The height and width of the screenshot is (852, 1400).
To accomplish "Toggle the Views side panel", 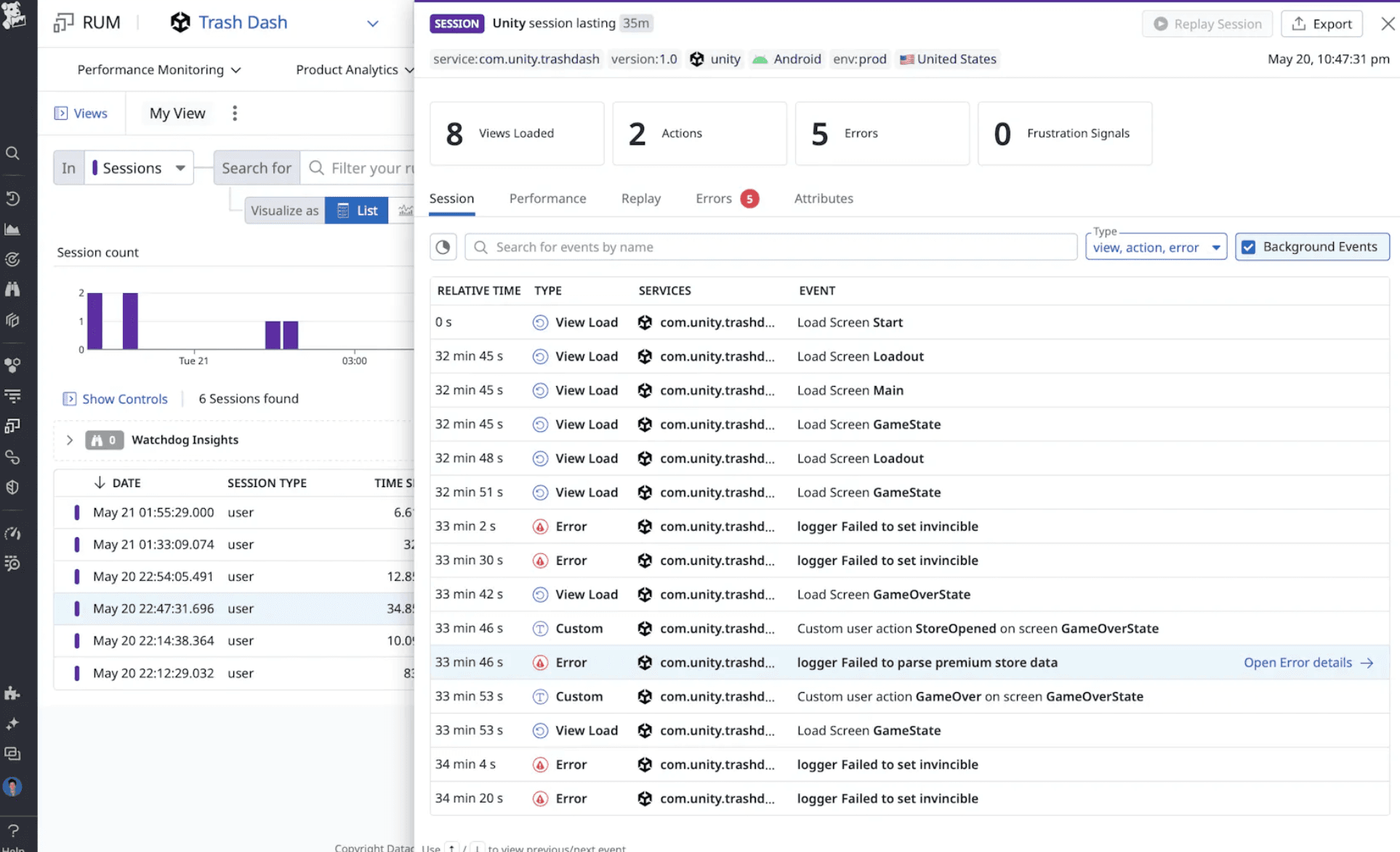I will coord(81,113).
